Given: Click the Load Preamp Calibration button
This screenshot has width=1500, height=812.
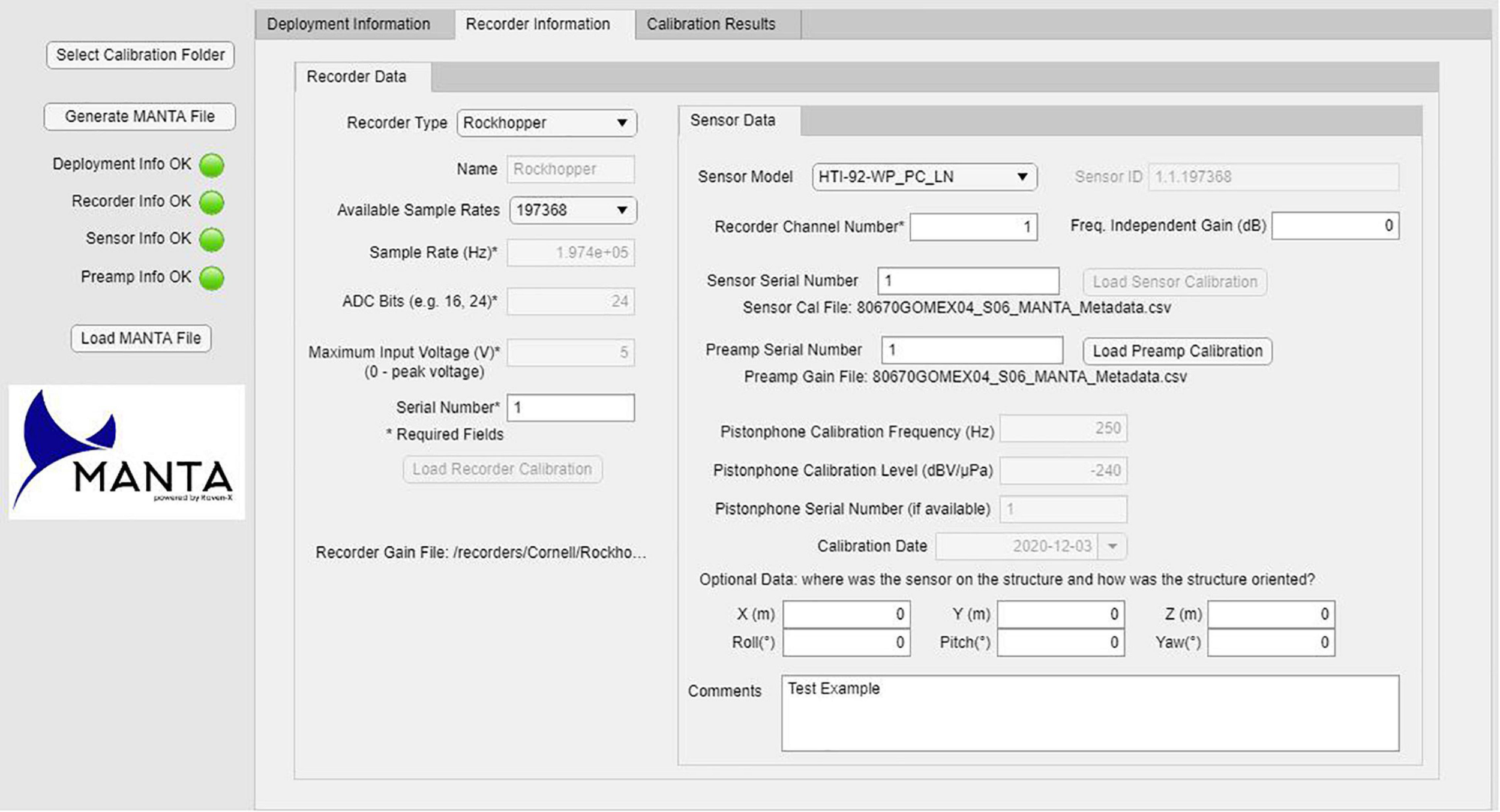Looking at the screenshot, I should tap(1177, 351).
